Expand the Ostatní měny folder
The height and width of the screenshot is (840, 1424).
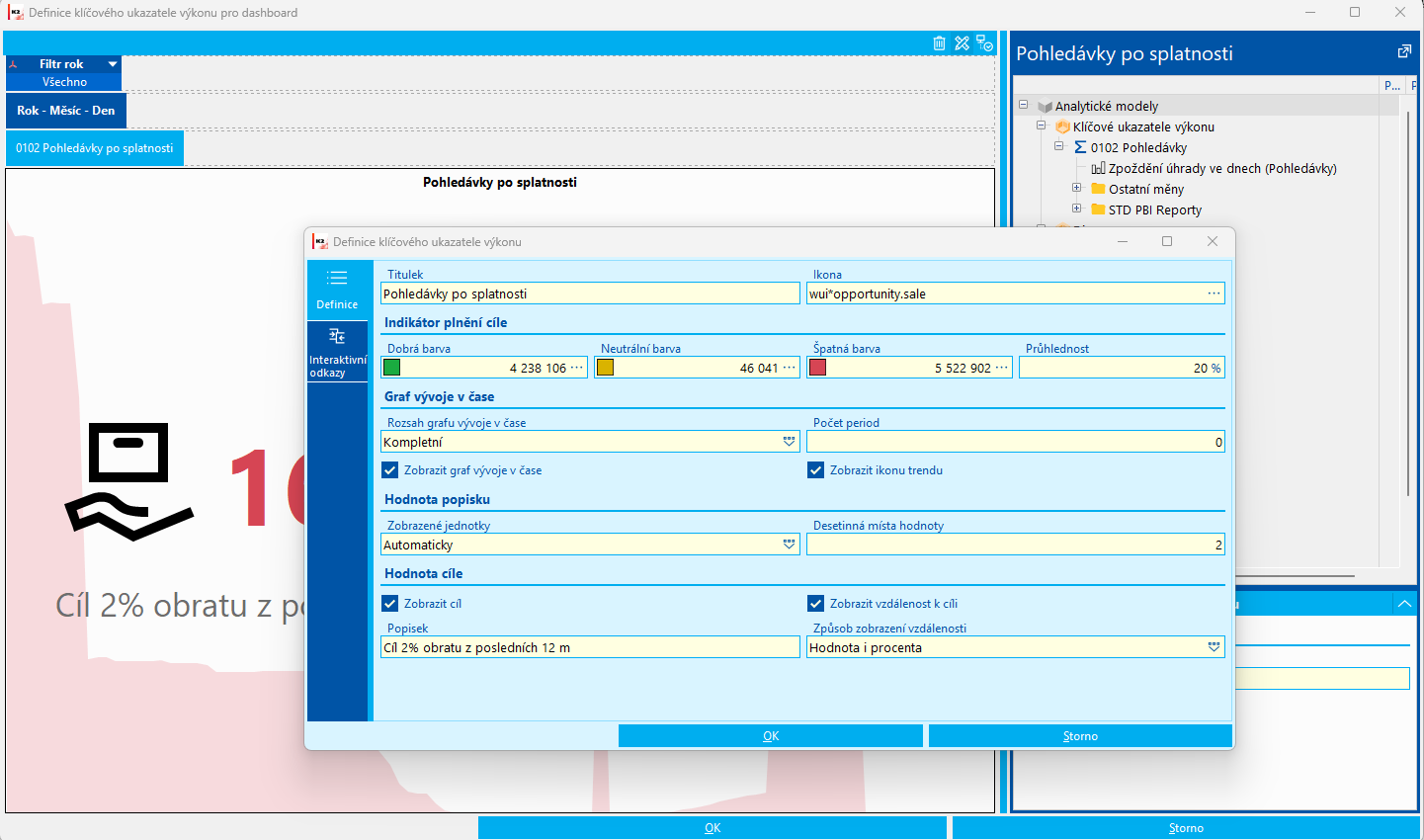tap(1076, 188)
